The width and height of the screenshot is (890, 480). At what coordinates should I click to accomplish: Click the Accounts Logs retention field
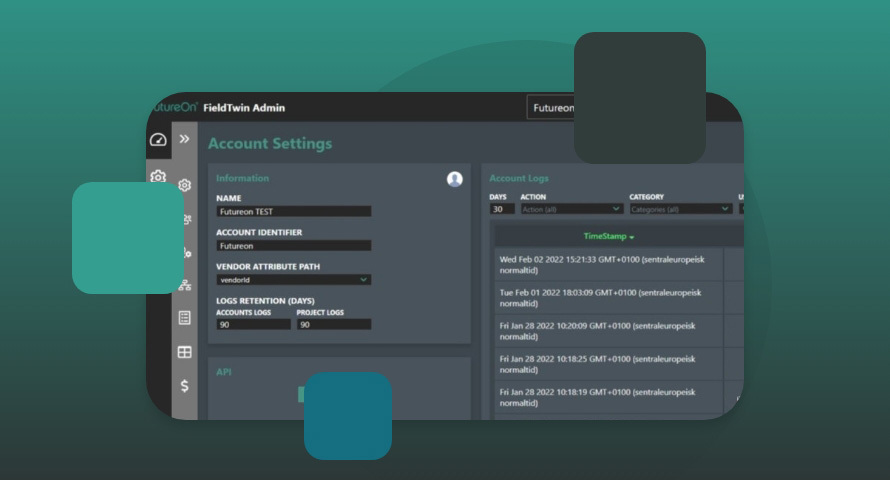[x=253, y=325]
